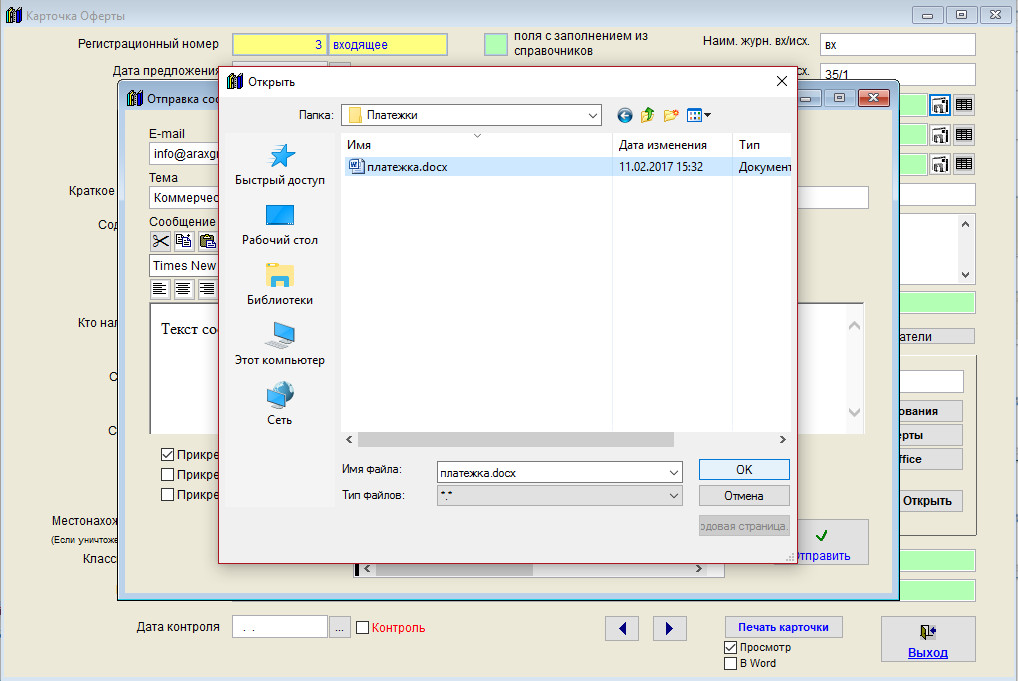Click the Регистрационный номер field
This screenshot has width=1018, height=681.
point(280,45)
